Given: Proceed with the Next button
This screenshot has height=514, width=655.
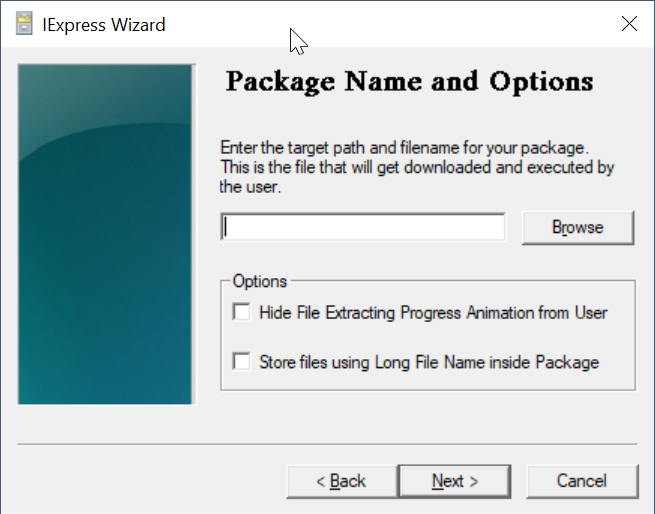Looking at the screenshot, I should coord(455,481).
